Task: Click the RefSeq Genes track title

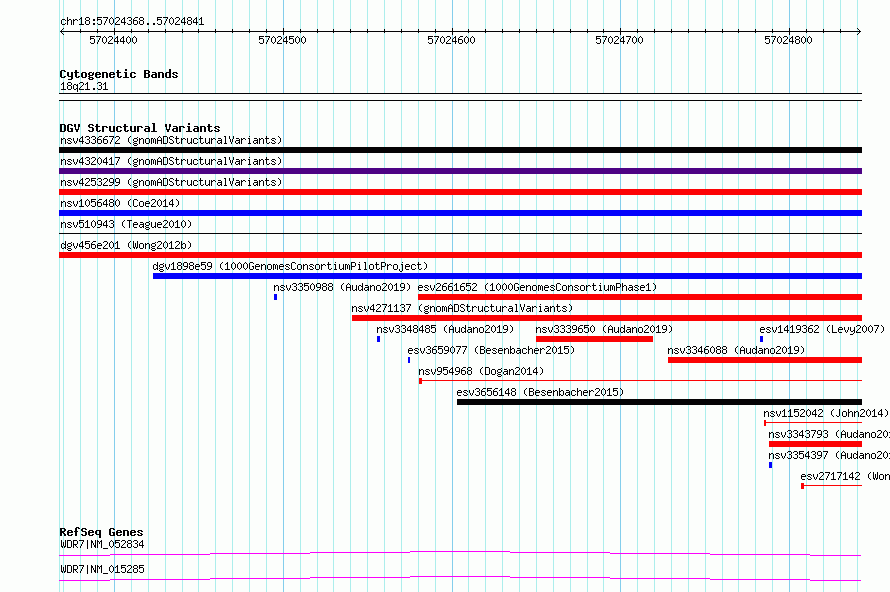Action: pos(101,532)
